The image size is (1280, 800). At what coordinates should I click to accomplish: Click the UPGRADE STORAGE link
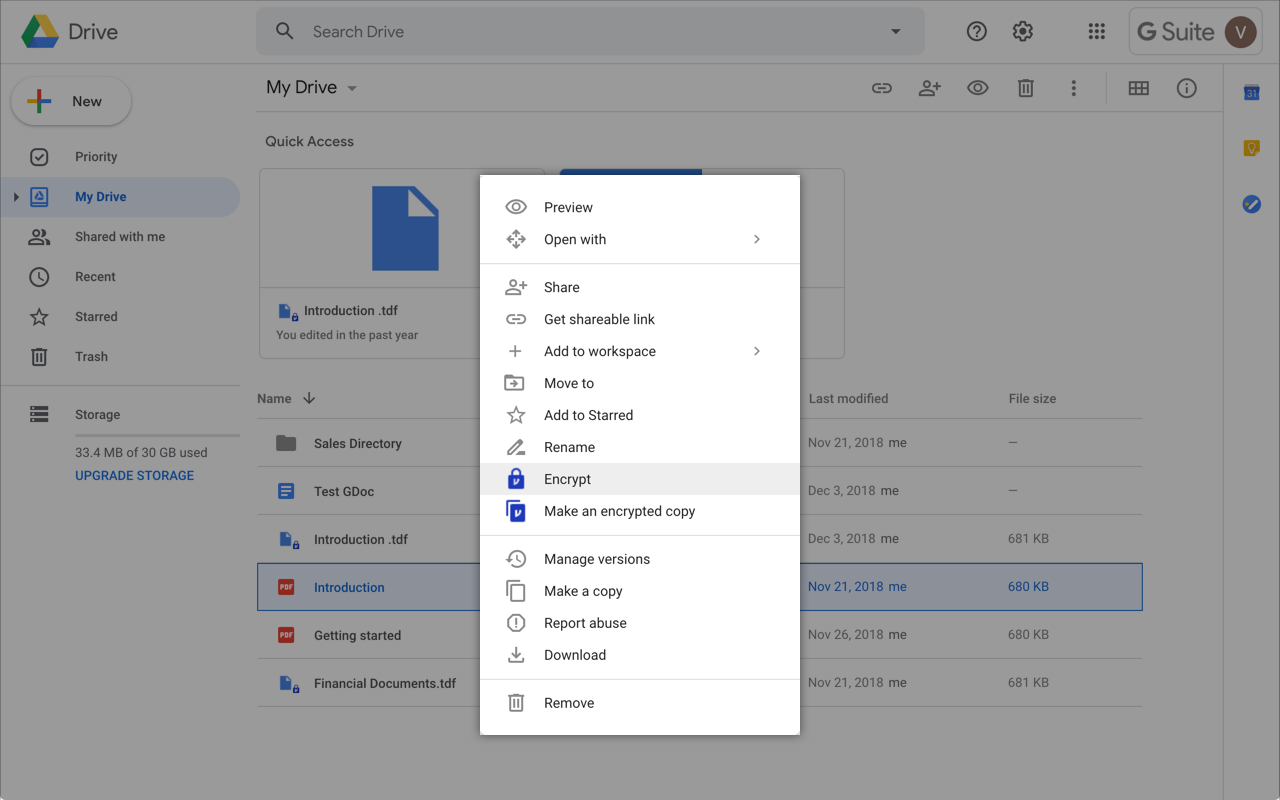134,476
